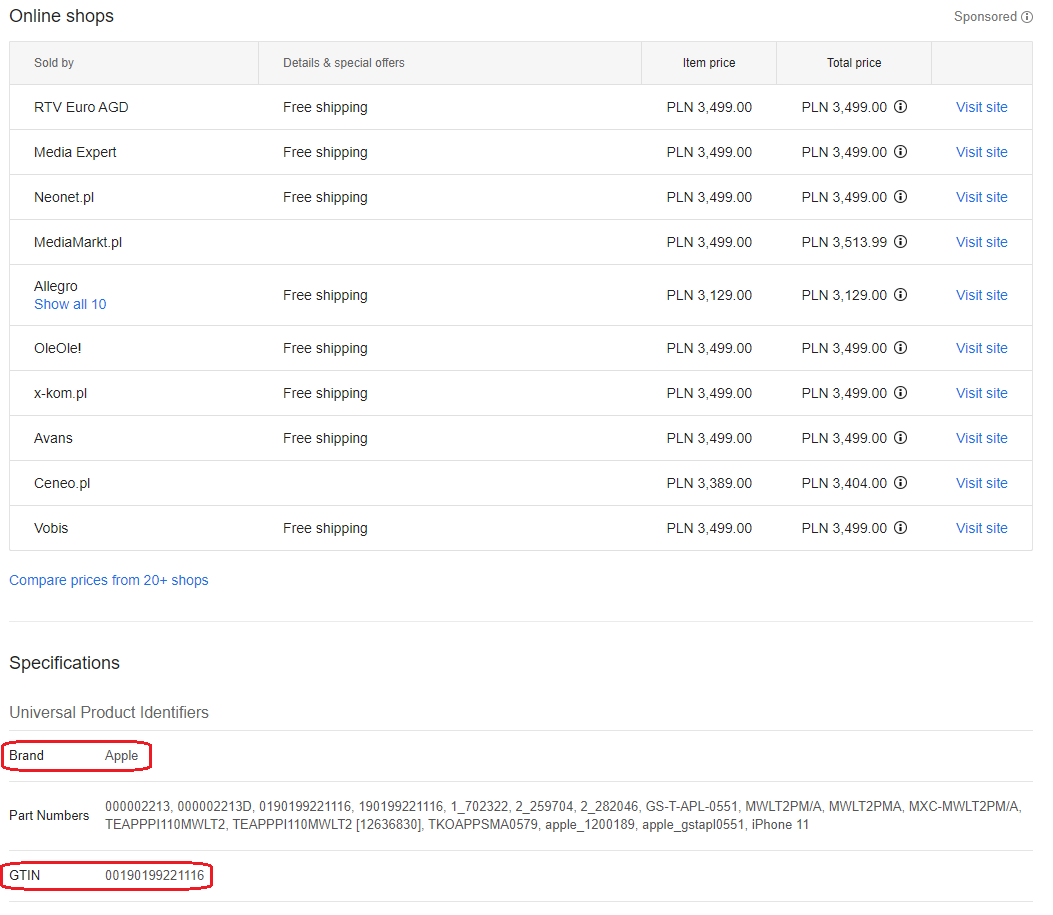Viewport: 1053px width, 915px height.
Task: Open Compare prices from 20+ shops
Action: click(109, 580)
